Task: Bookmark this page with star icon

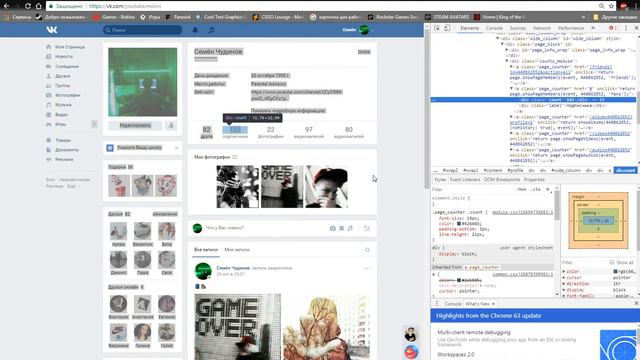Action: pos(611,6)
